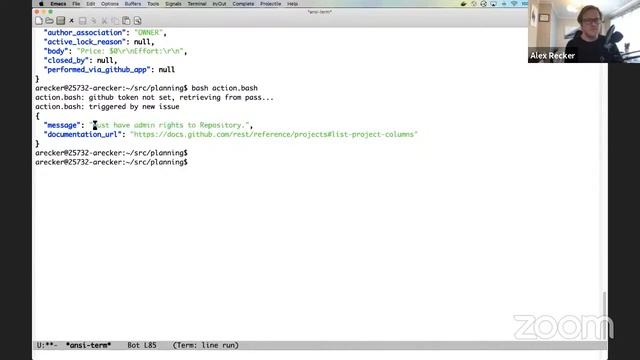Click the last empty shell prompt line
This screenshot has width=640, height=360.
click(111, 162)
